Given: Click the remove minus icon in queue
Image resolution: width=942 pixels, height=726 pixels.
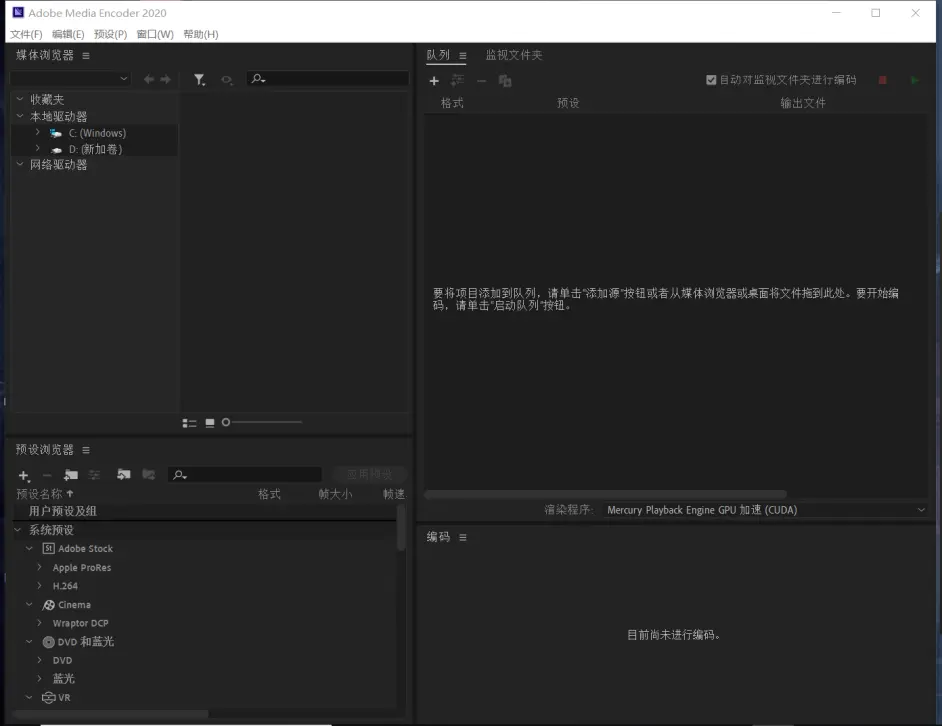Looking at the screenshot, I should point(481,81).
